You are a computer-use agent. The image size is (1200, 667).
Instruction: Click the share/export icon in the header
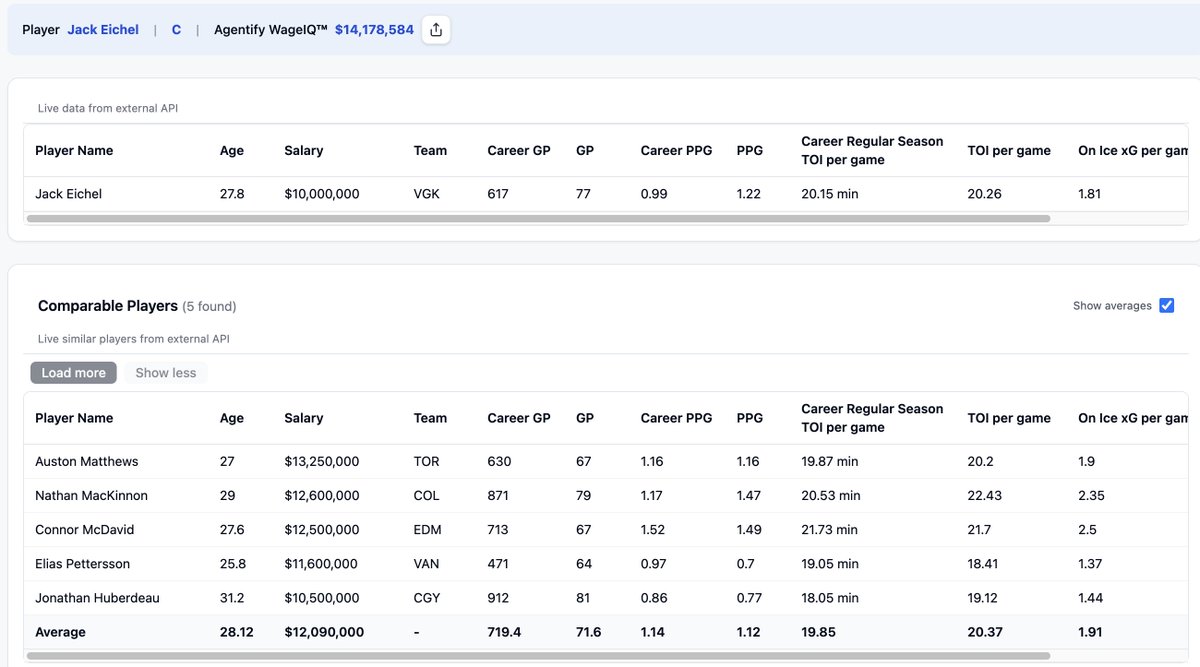point(435,29)
